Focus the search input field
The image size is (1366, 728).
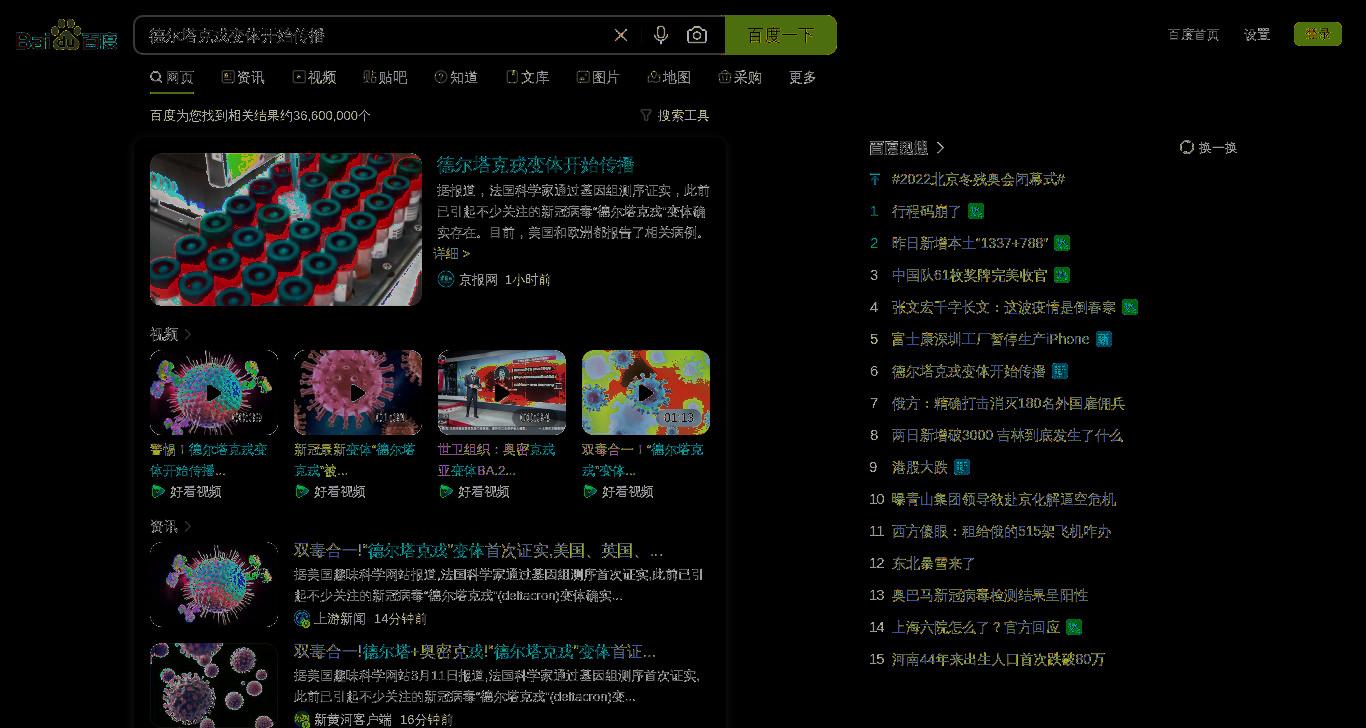click(375, 35)
